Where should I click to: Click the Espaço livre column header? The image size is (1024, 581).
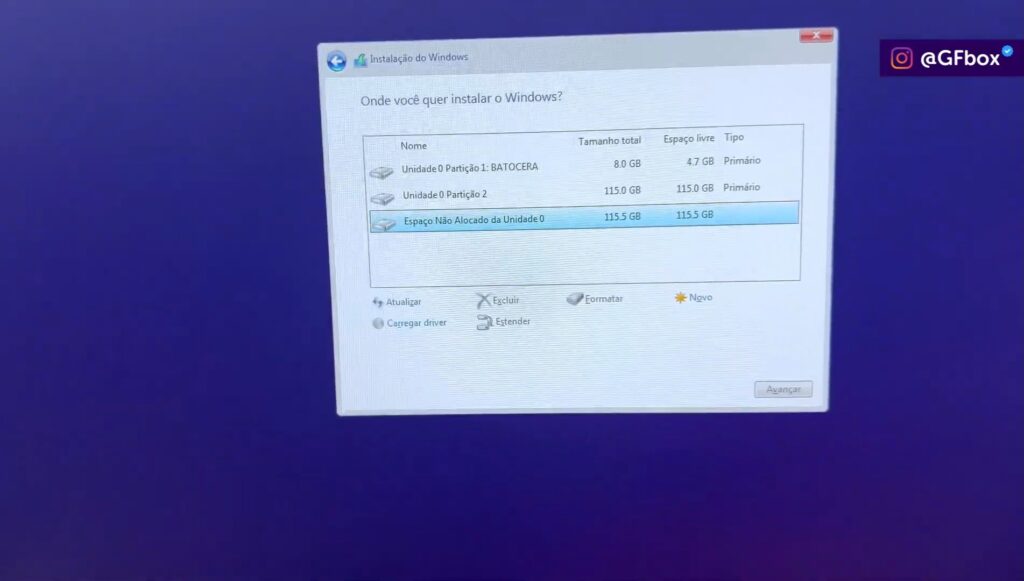pos(688,139)
